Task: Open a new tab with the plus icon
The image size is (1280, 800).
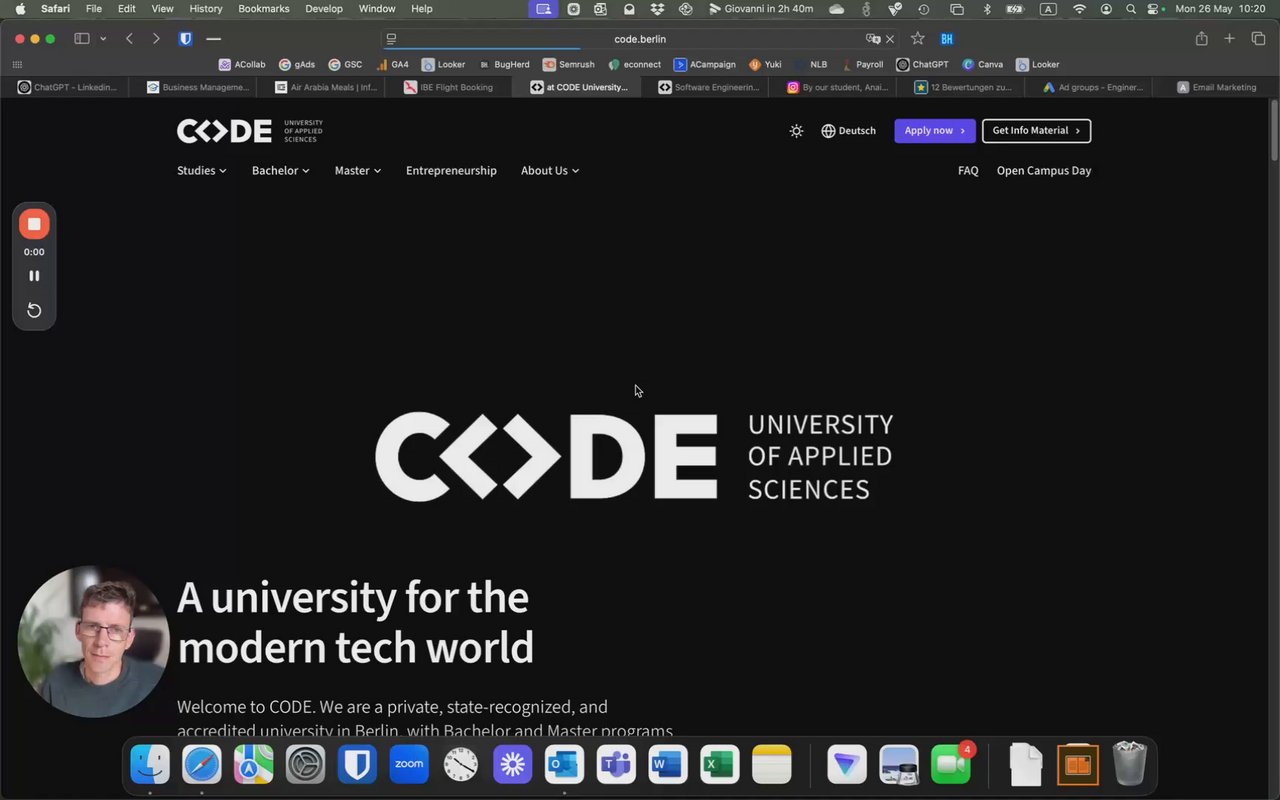Action: (1230, 39)
